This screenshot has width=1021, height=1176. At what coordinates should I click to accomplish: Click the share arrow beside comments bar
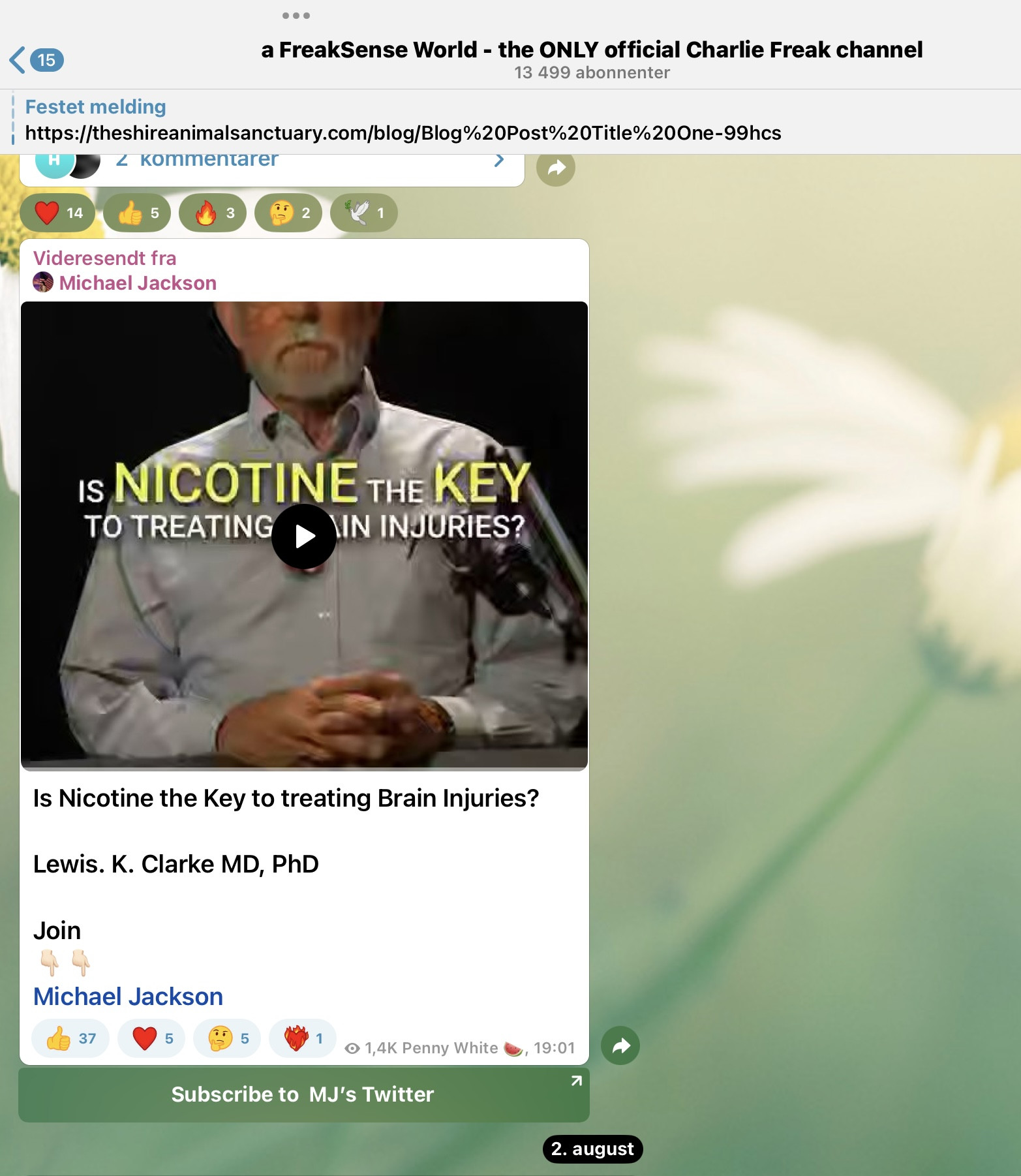(x=555, y=168)
